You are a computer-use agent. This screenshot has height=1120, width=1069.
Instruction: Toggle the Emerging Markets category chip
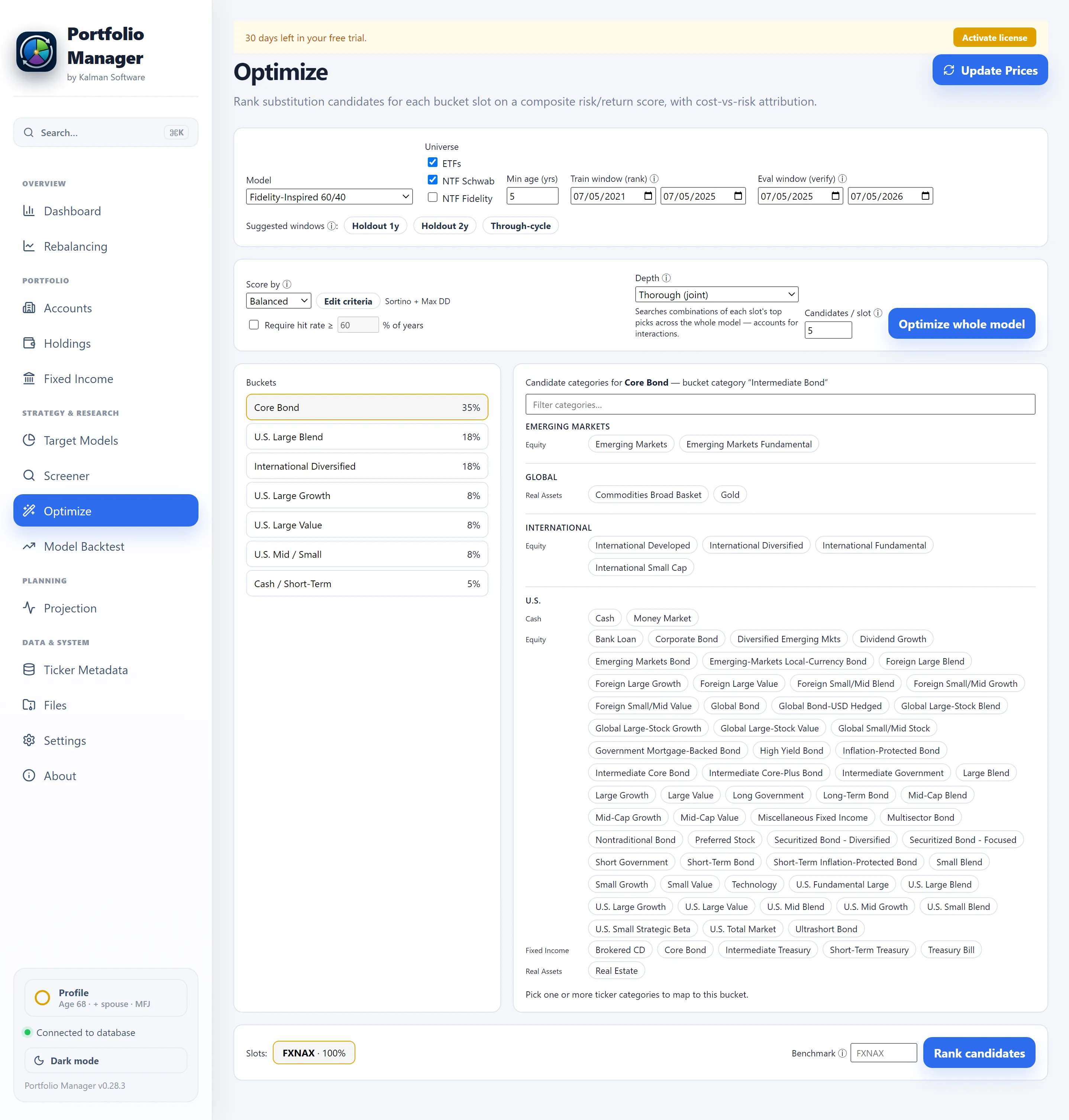click(x=631, y=444)
